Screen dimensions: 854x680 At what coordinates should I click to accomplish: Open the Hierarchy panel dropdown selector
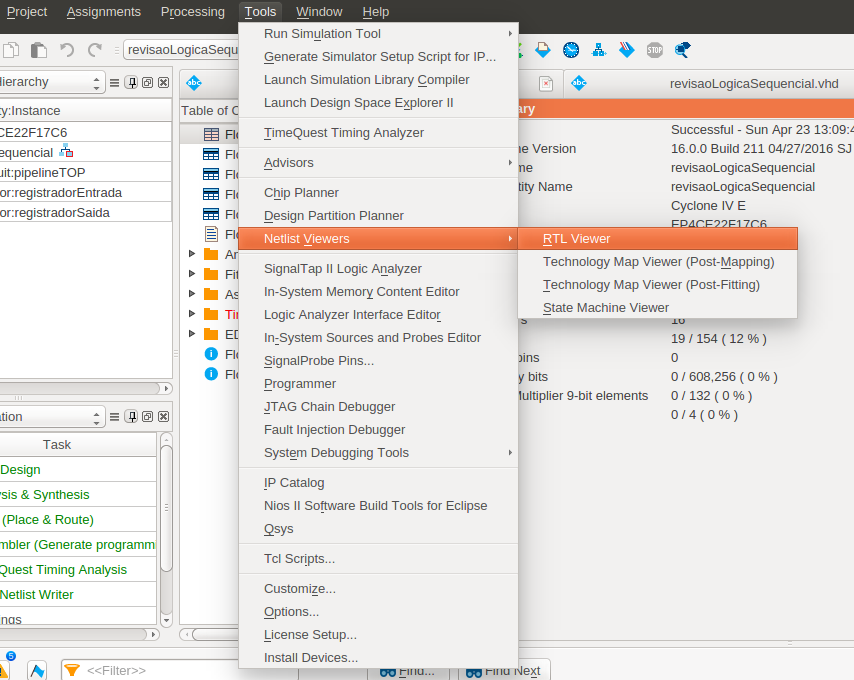tap(50, 82)
